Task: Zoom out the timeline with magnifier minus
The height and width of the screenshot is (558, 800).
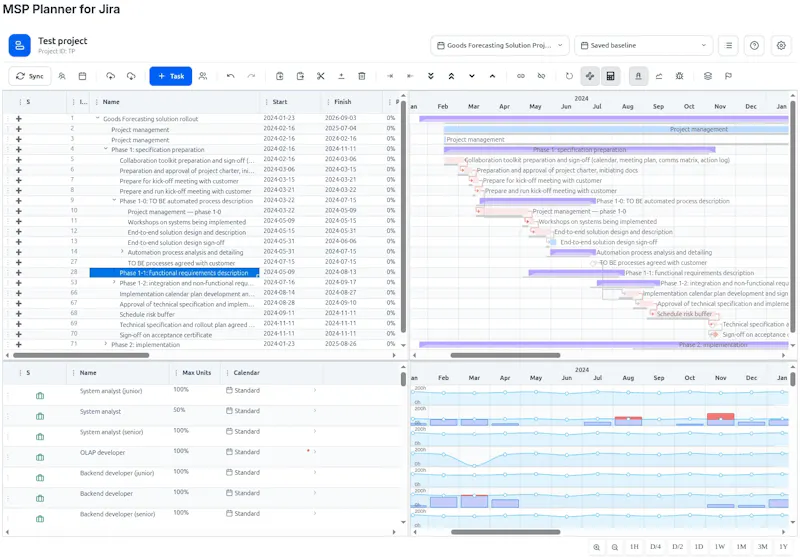Action: (615, 547)
